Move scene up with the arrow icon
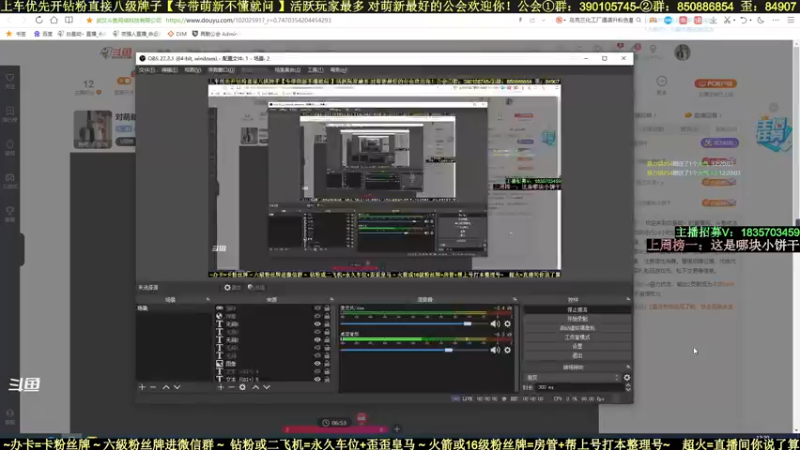Screen dimensions: 800x450 coord(166,387)
